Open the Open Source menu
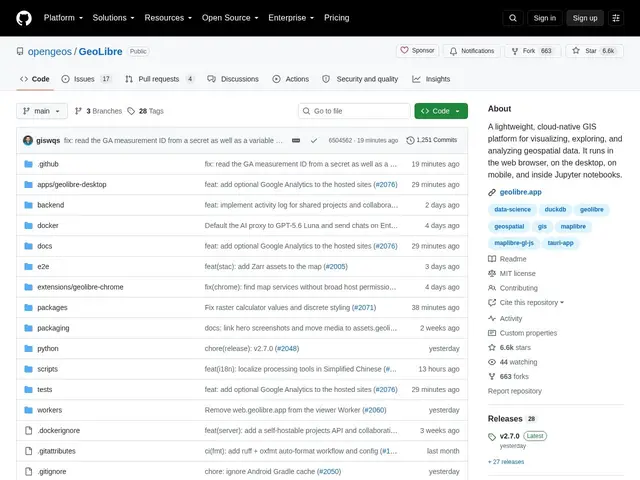 (230, 18)
